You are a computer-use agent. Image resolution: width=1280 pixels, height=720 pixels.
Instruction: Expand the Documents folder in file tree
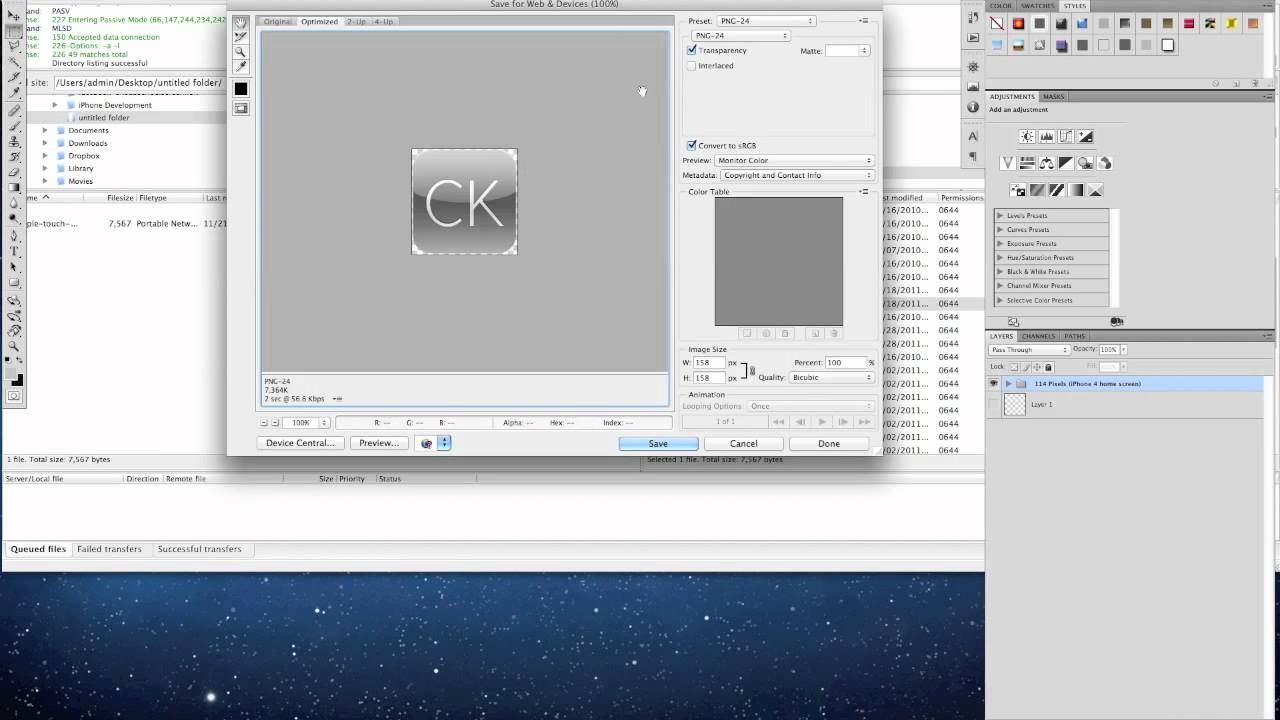[44, 131]
